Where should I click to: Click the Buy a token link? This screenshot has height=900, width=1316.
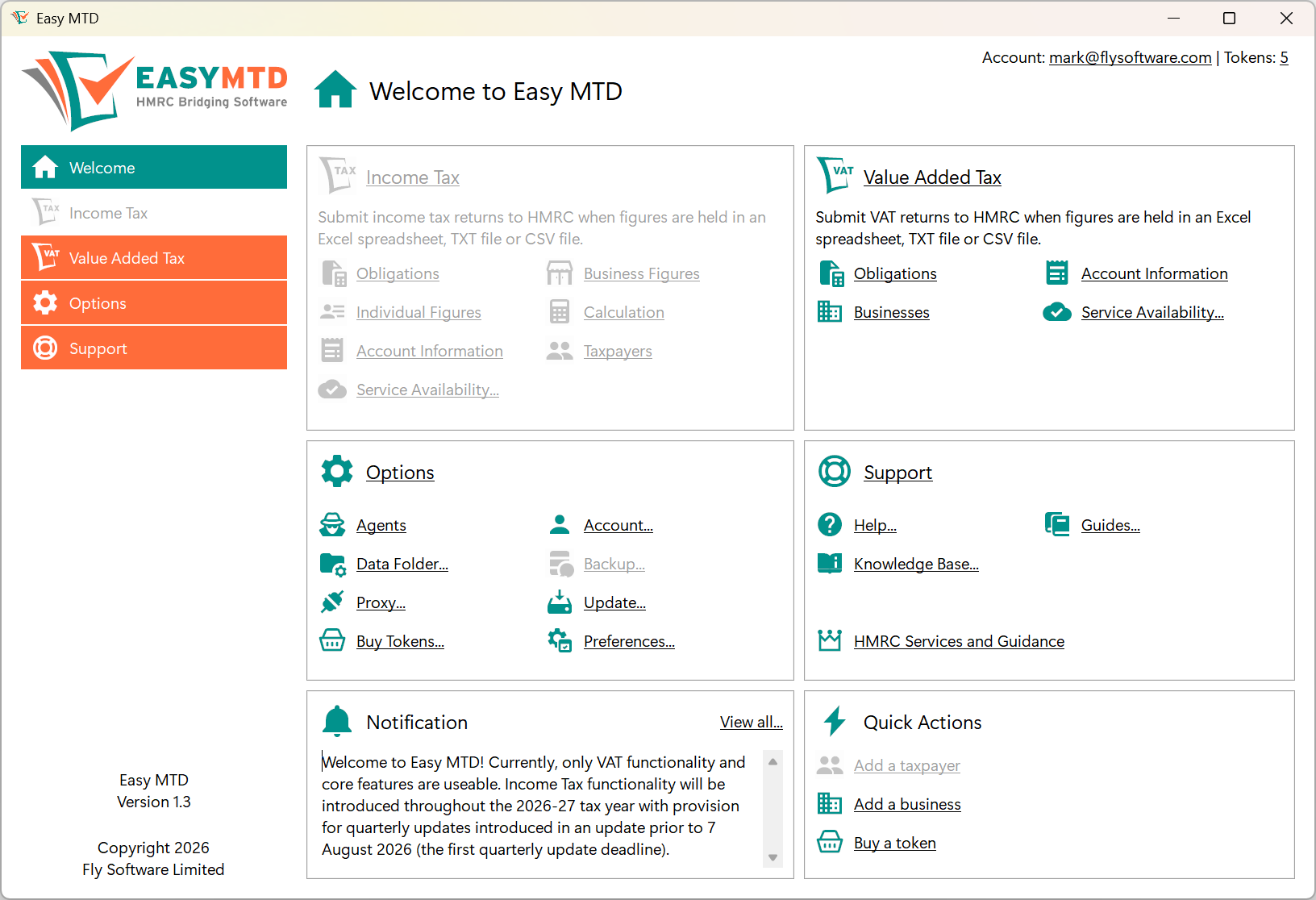tap(894, 843)
